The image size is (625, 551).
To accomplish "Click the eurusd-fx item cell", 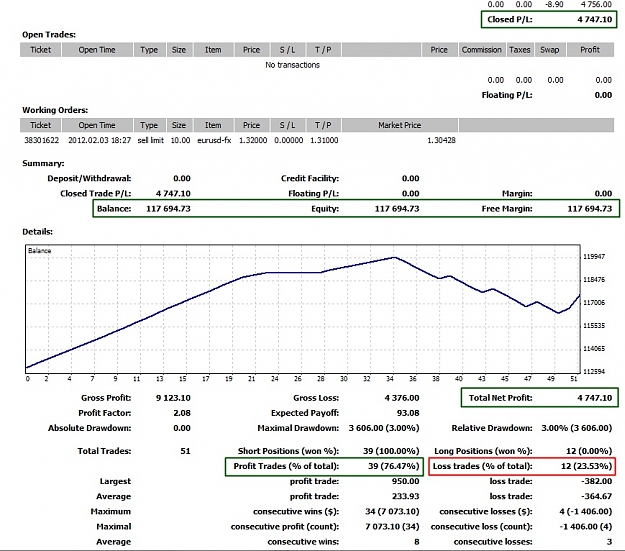I will [x=214, y=140].
